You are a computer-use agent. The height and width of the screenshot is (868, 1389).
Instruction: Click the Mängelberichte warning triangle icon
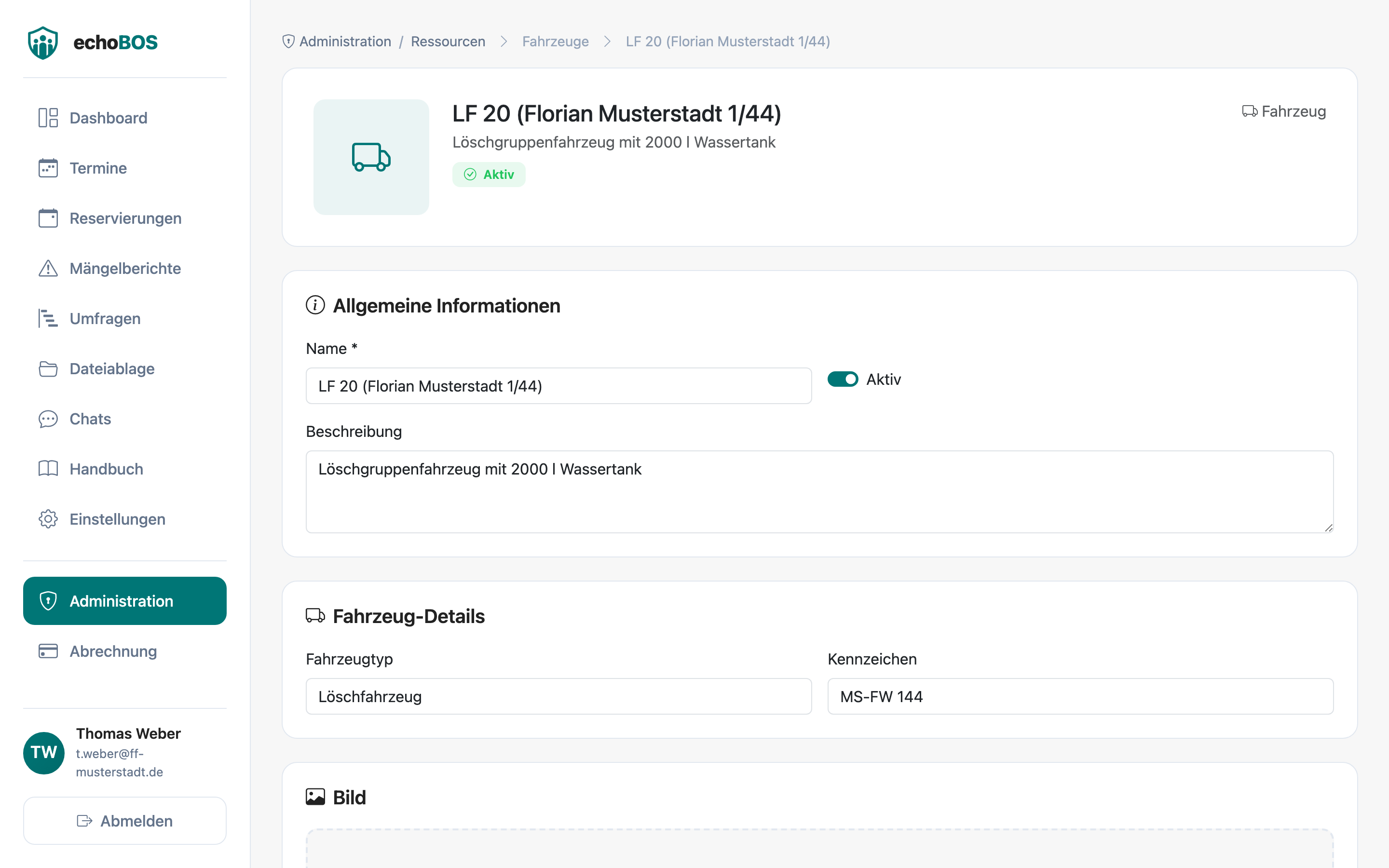coord(48,268)
